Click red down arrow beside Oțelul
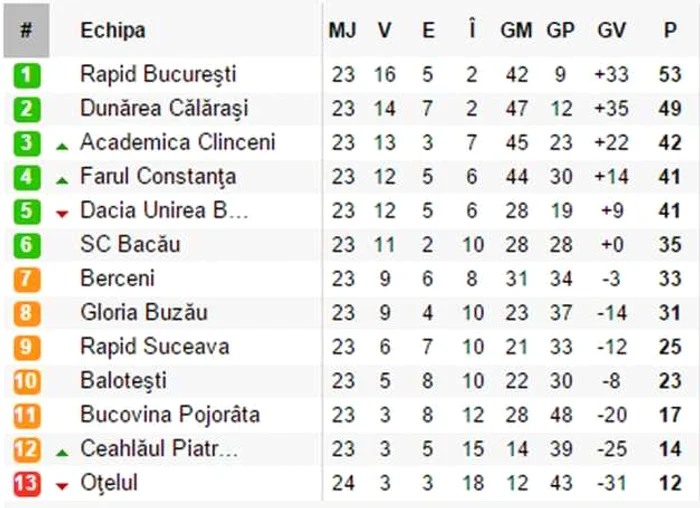The width and height of the screenshot is (700, 508). [62, 487]
